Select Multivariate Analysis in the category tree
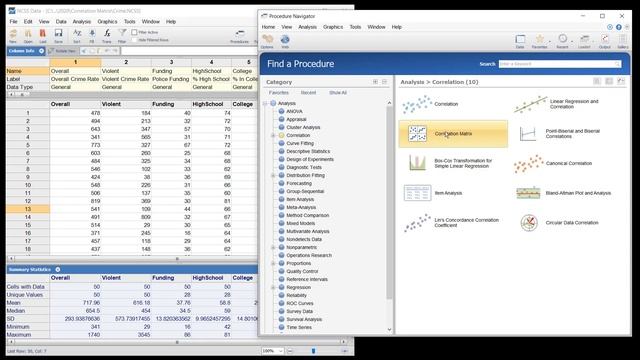Screen dimensions: 640x360 (308, 231)
